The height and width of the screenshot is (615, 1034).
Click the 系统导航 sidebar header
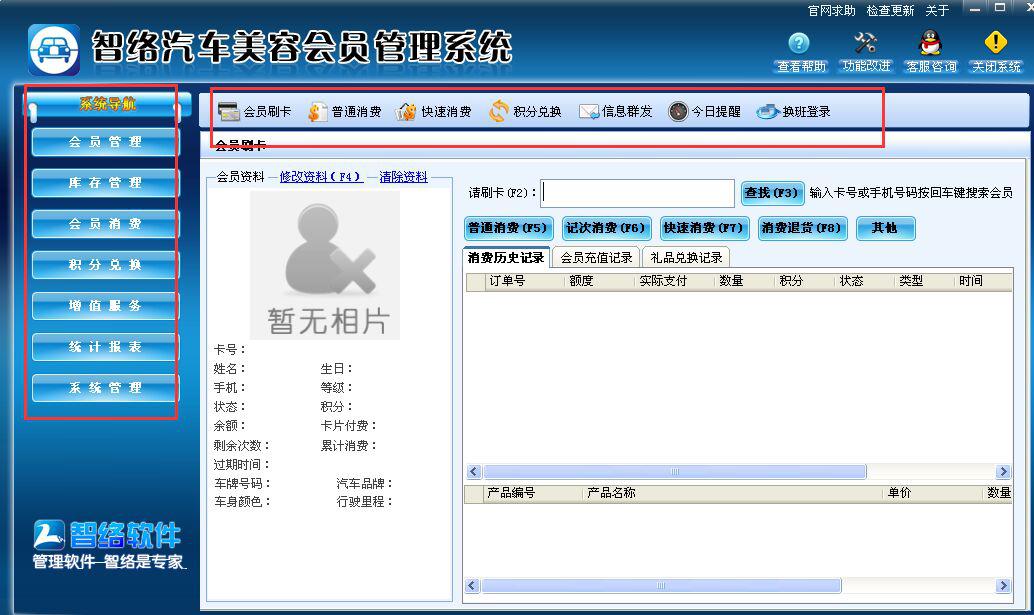click(107, 103)
